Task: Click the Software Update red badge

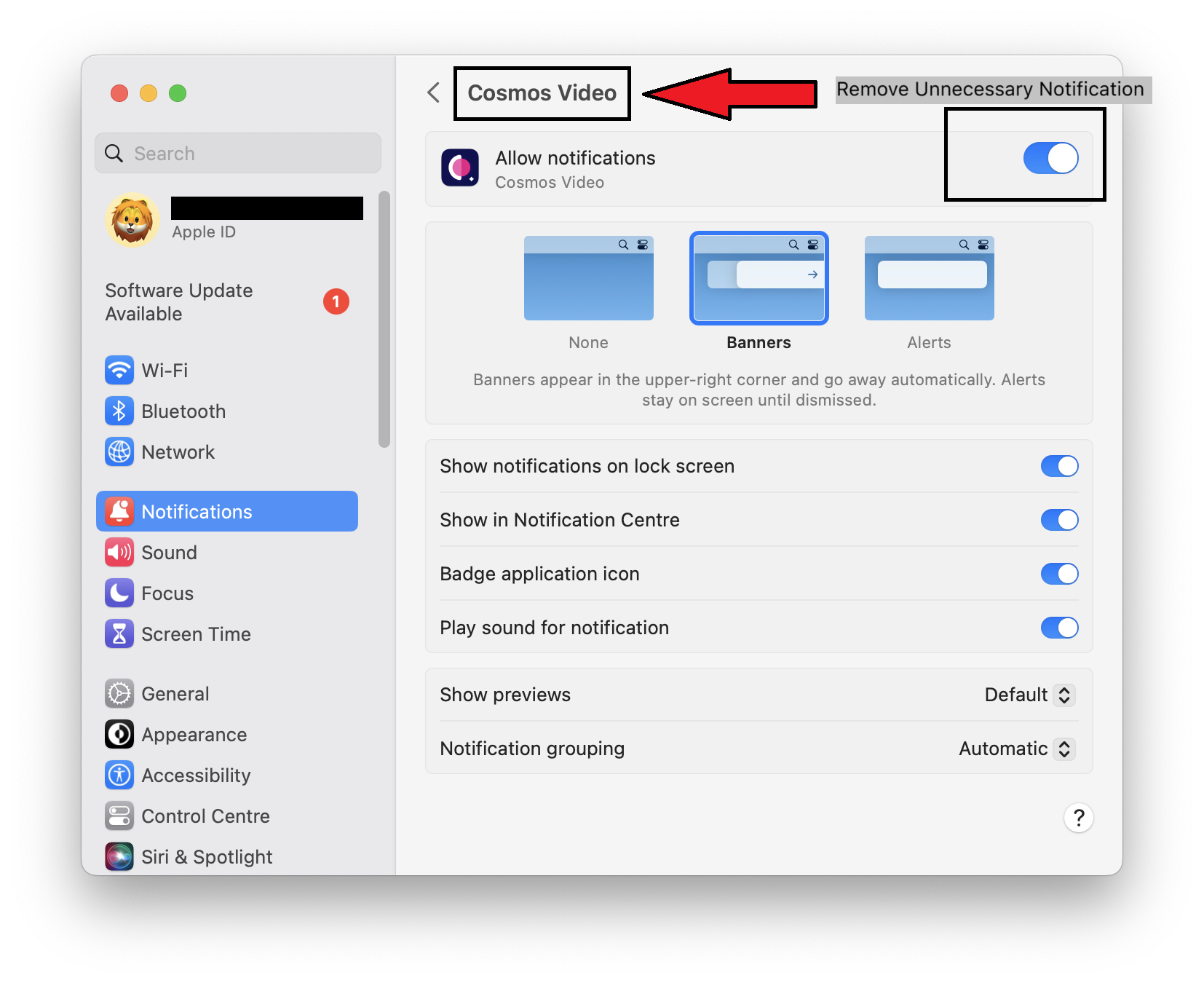Action: [336, 301]
